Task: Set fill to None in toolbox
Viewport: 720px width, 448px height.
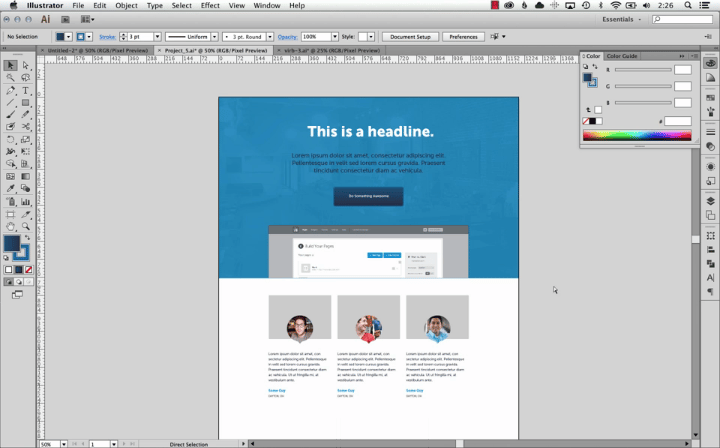Action: (27, 269)
